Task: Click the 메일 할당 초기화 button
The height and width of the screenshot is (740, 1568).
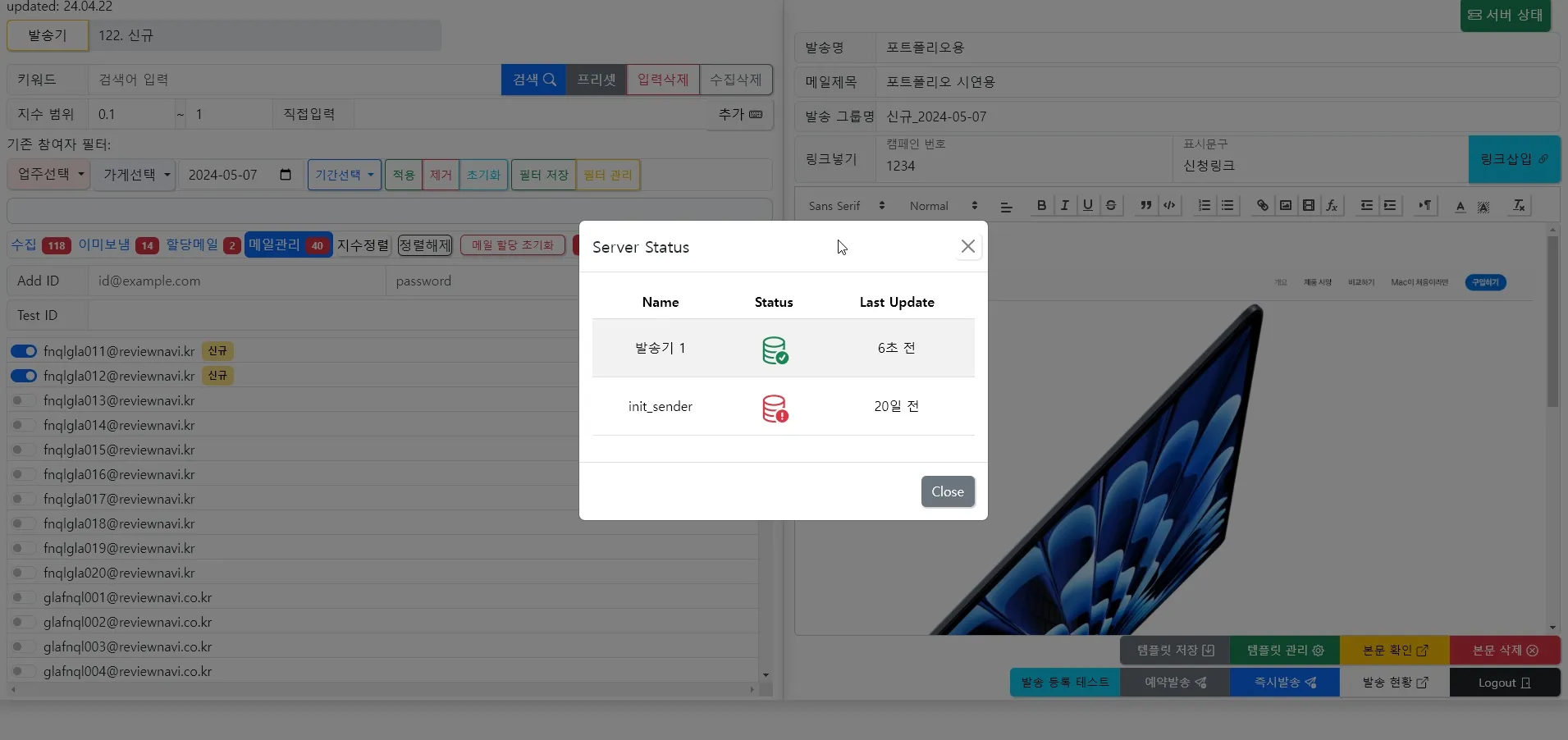Action: click(x=513, y=245)
